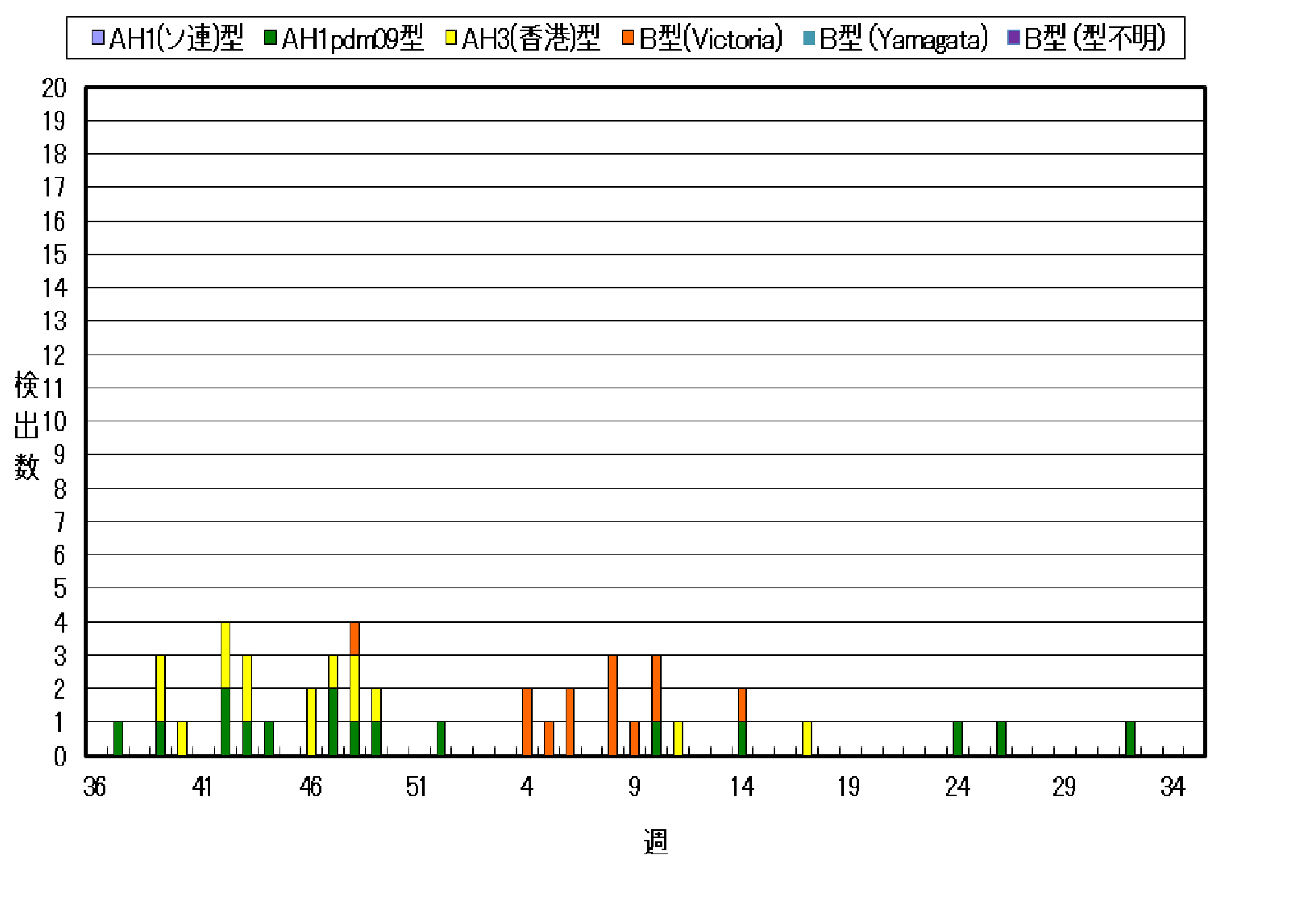
Task: Click the AH1(ソ連)型 legend color swatch
Action: (98, 37)
